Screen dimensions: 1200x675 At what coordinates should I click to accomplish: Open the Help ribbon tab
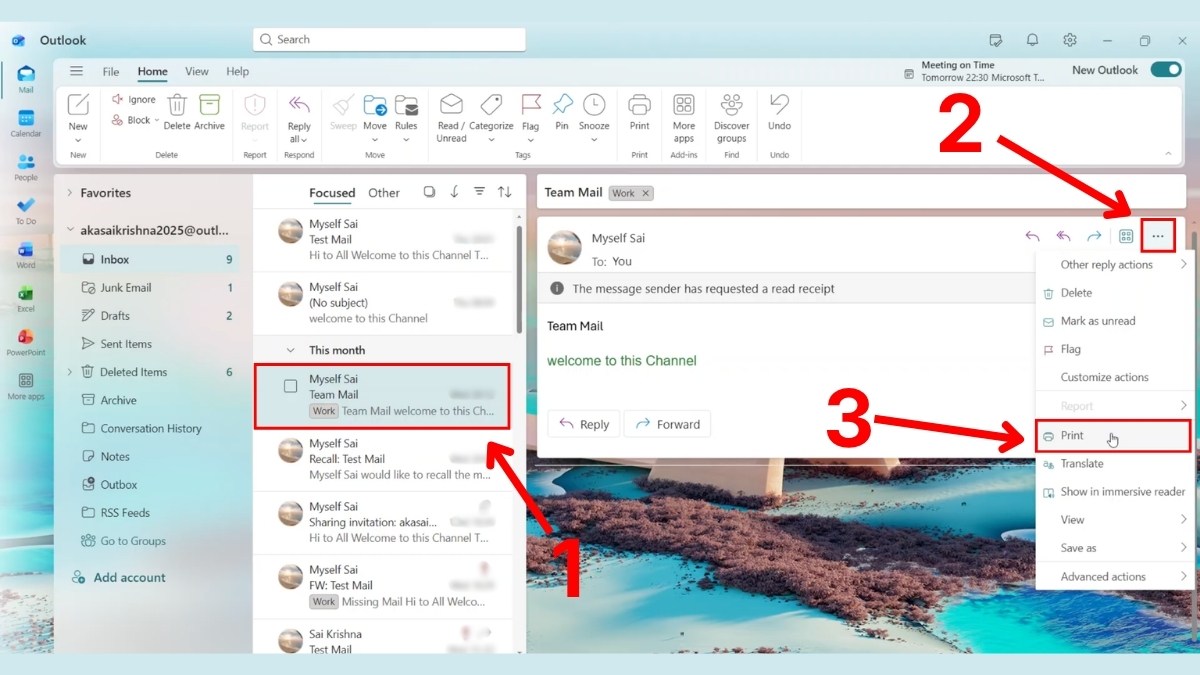click(x=237, y=72)
